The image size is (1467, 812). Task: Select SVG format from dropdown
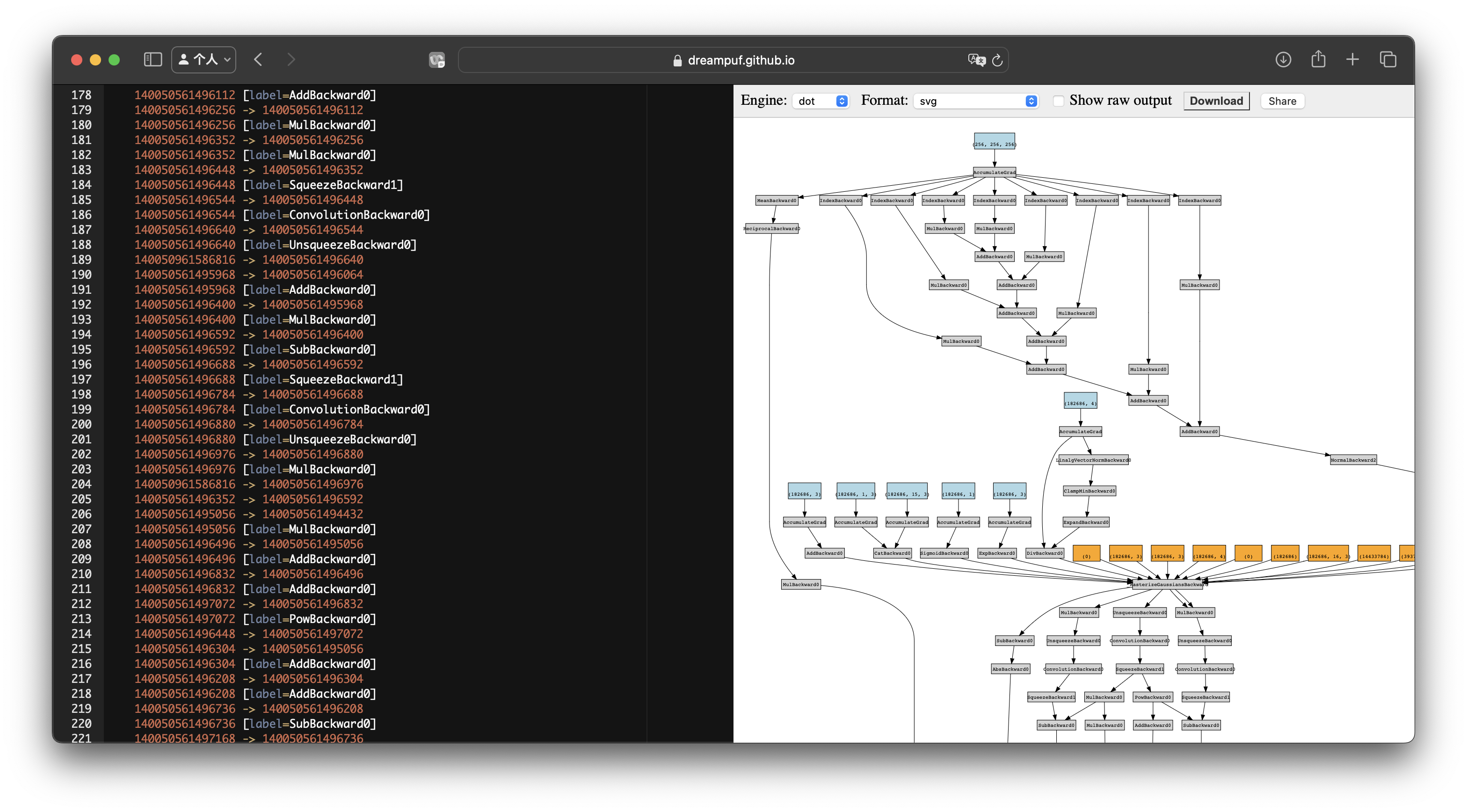pos(974,100)
